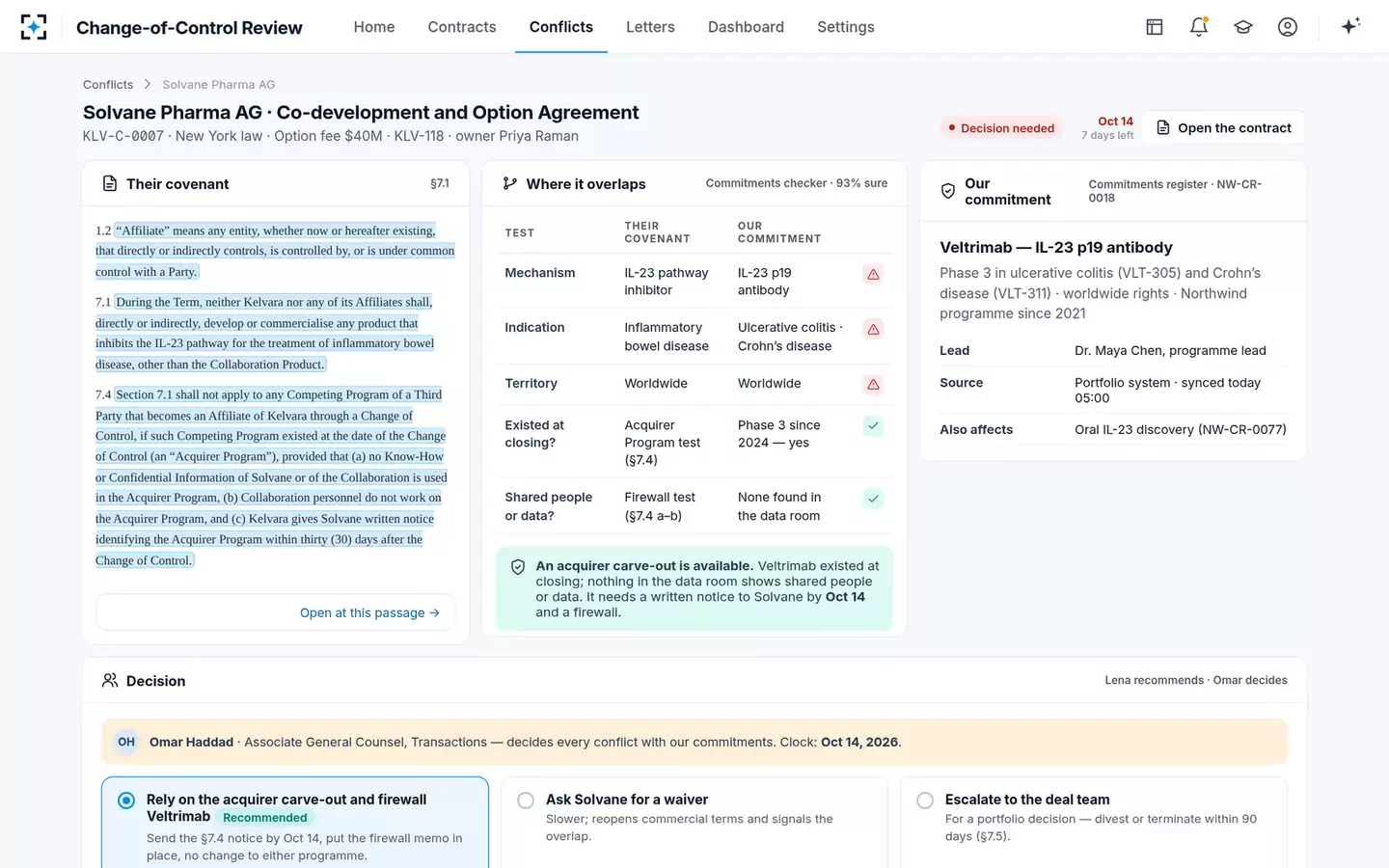Click the 'Commitments checker · 93% sure' label

coord(797,183)
